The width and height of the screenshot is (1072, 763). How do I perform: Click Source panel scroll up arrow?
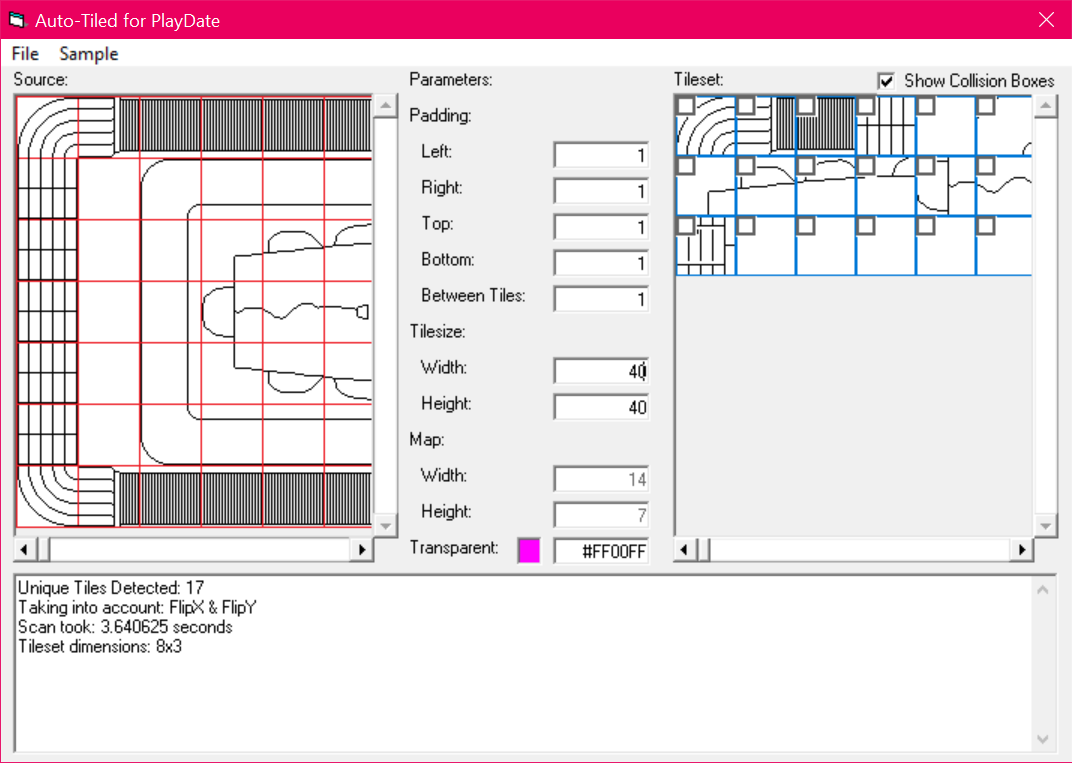click(386, 106)
